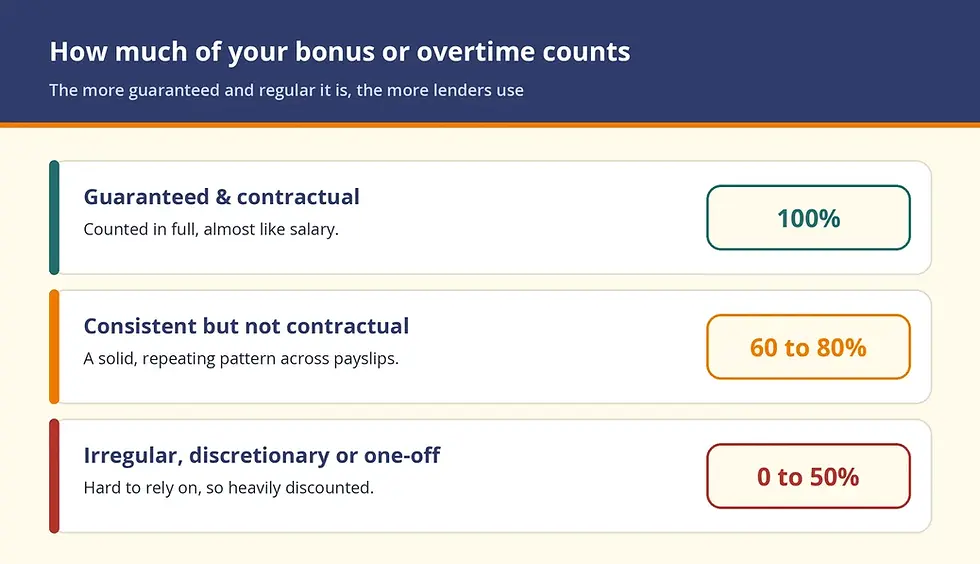Screen dimensions: 980x564
Task: Click the orange accent bar
Action: click(x=54, y=347)
